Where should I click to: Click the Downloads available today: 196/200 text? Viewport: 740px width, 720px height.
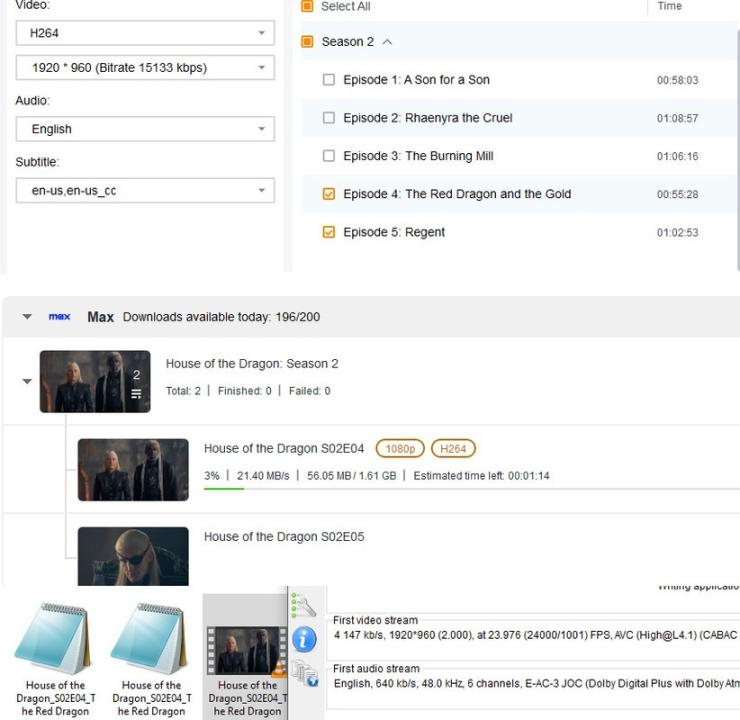point(221,317)
